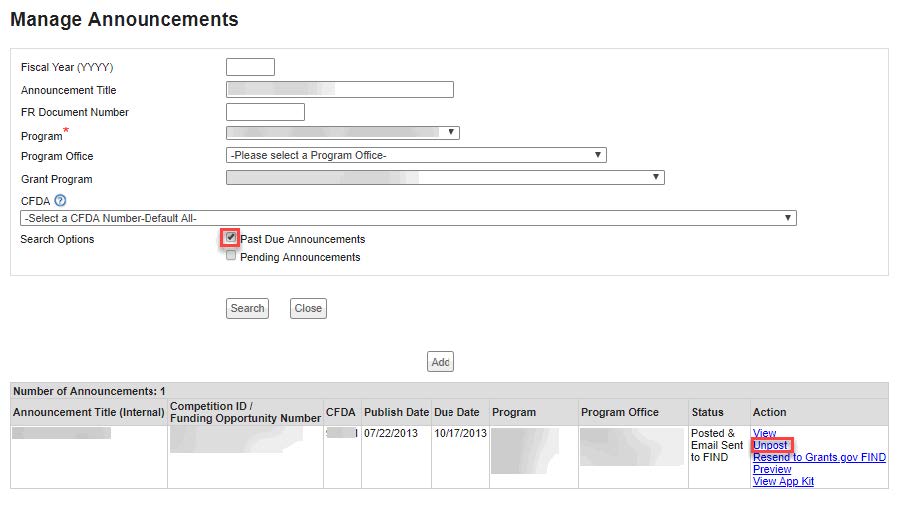898x507 pixels.
Task: Expand the Program Office dropdown
Action: [416, 155]
